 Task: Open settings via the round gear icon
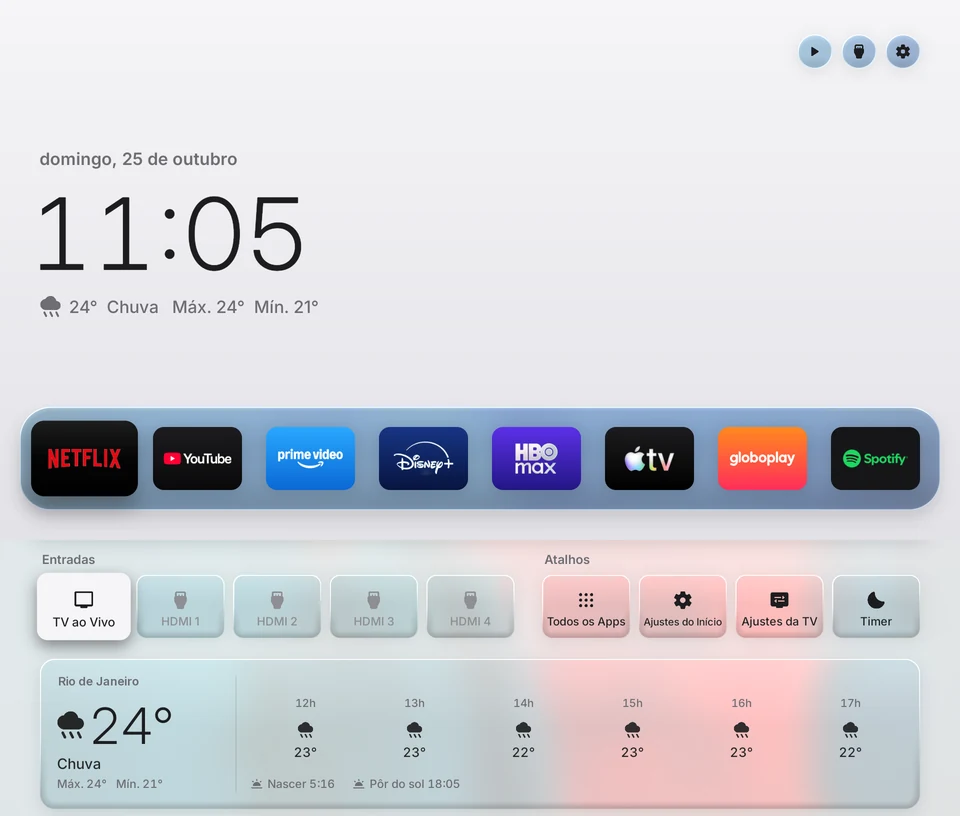903,51
